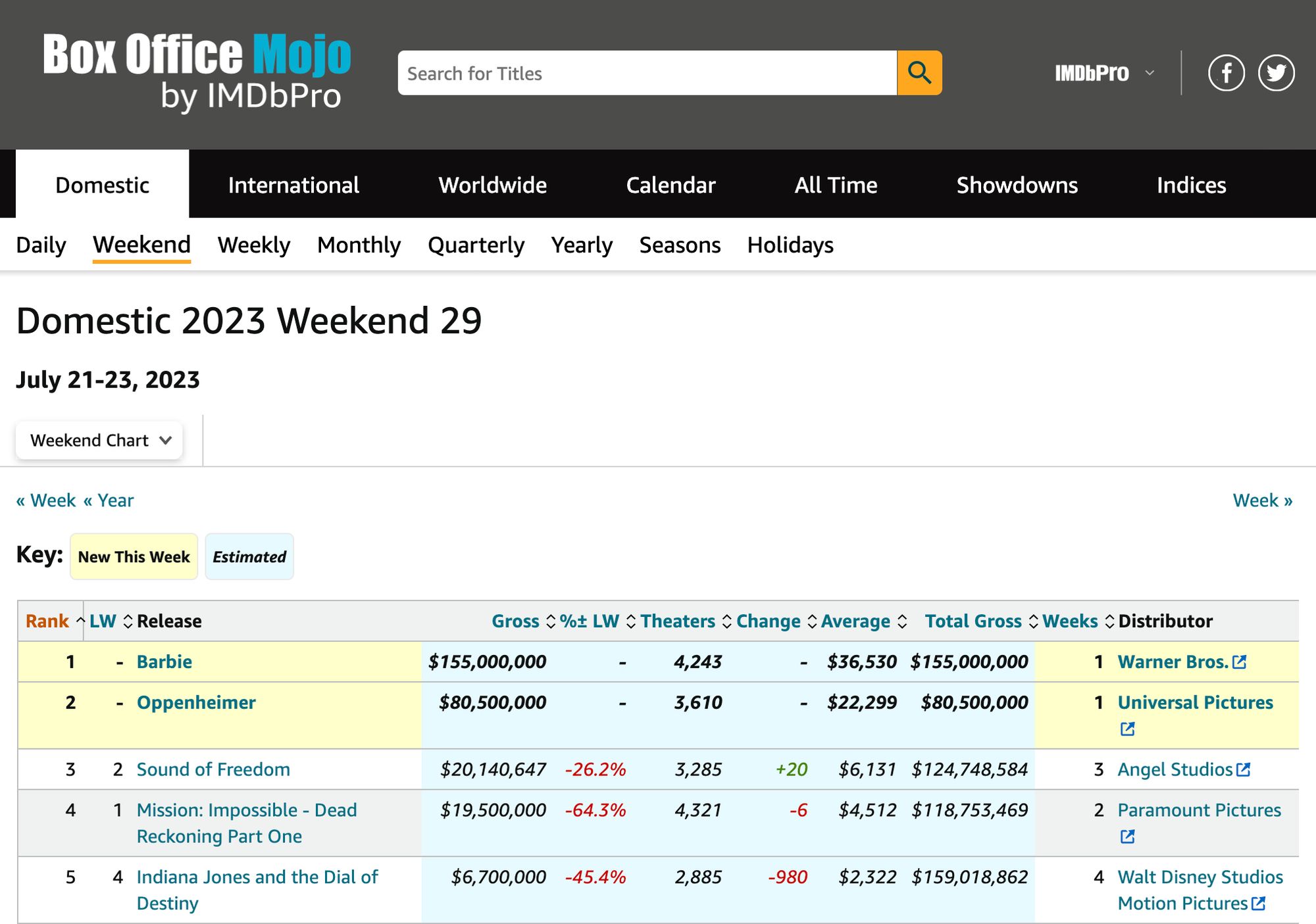
Task: Switch to the International tab
Action: [293, 185]
